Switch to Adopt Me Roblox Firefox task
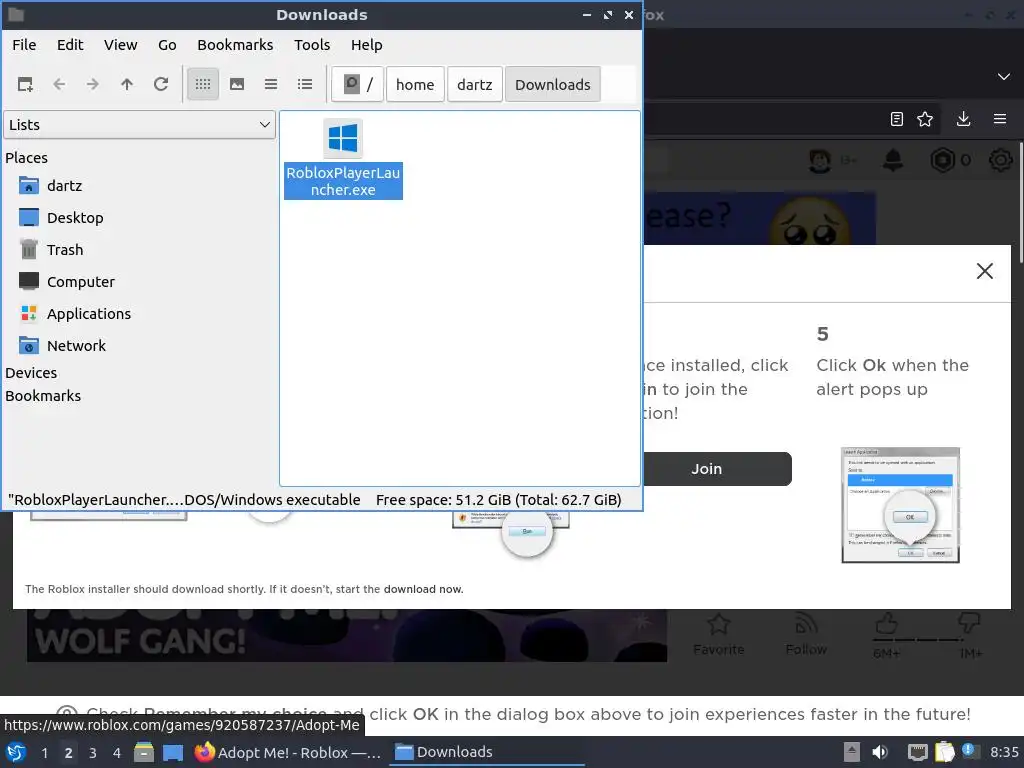Screen dimensions: 1024x768 point(288,752)
